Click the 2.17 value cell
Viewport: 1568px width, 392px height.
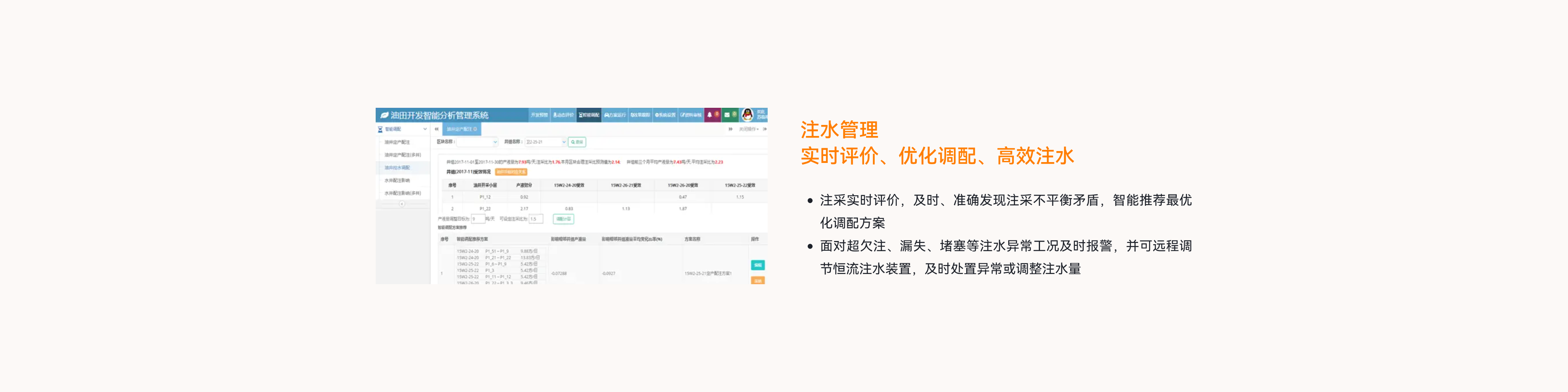(x=524, y=209)
